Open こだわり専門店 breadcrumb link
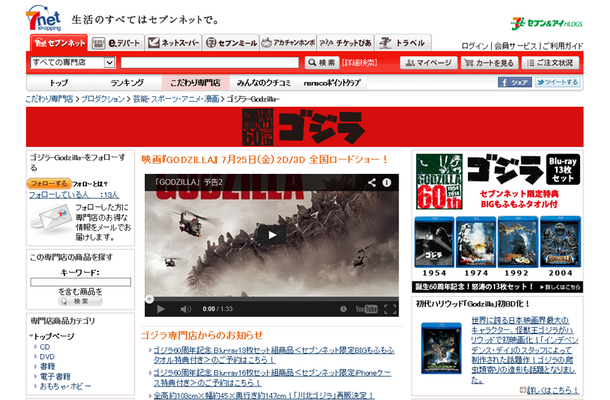The image size is (610, 400). tap(49, 99)
